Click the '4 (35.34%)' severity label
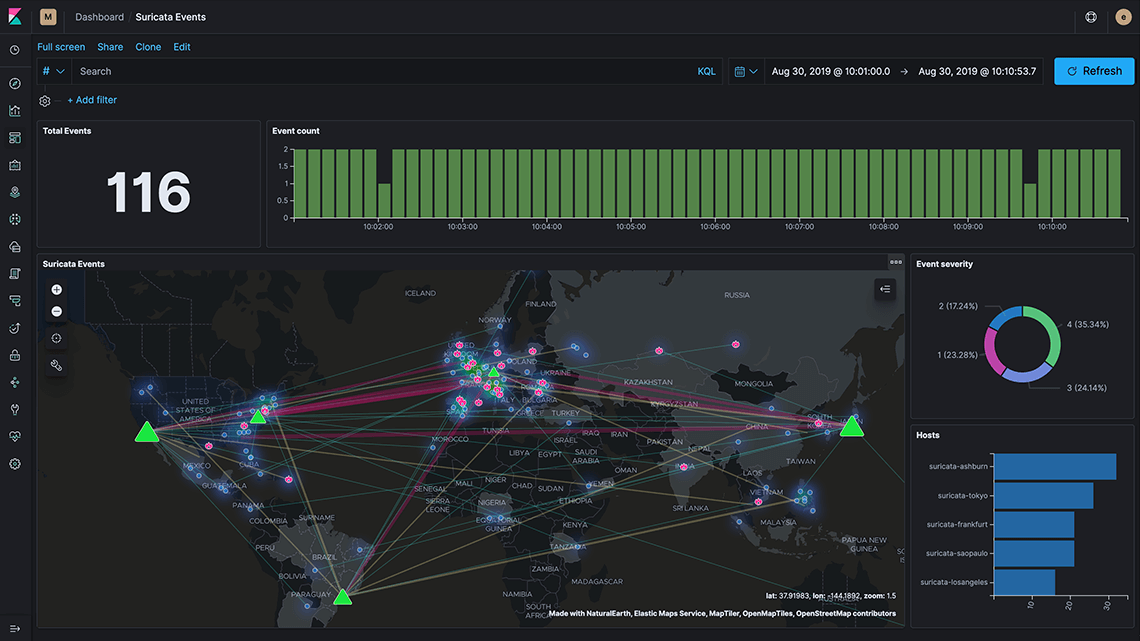Screen dimensions: 1140x641 tap(1088, 324)
